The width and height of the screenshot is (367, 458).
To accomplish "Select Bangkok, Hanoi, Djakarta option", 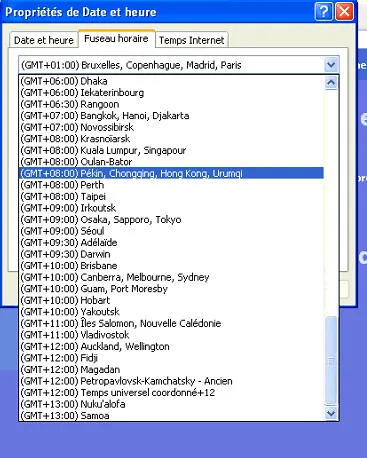I will point(171,116).
